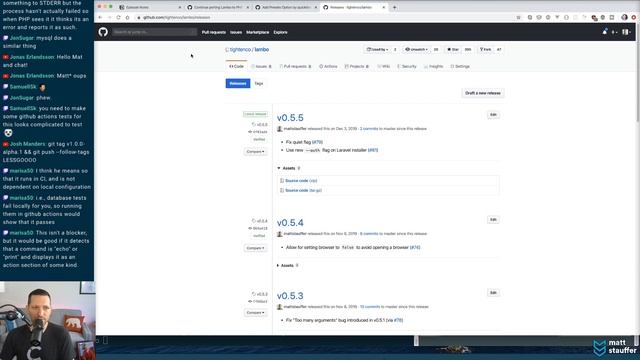This screenshot has width=640, height=360.
Task: Open the lambo repository link
Action: [x=262, y=49]
